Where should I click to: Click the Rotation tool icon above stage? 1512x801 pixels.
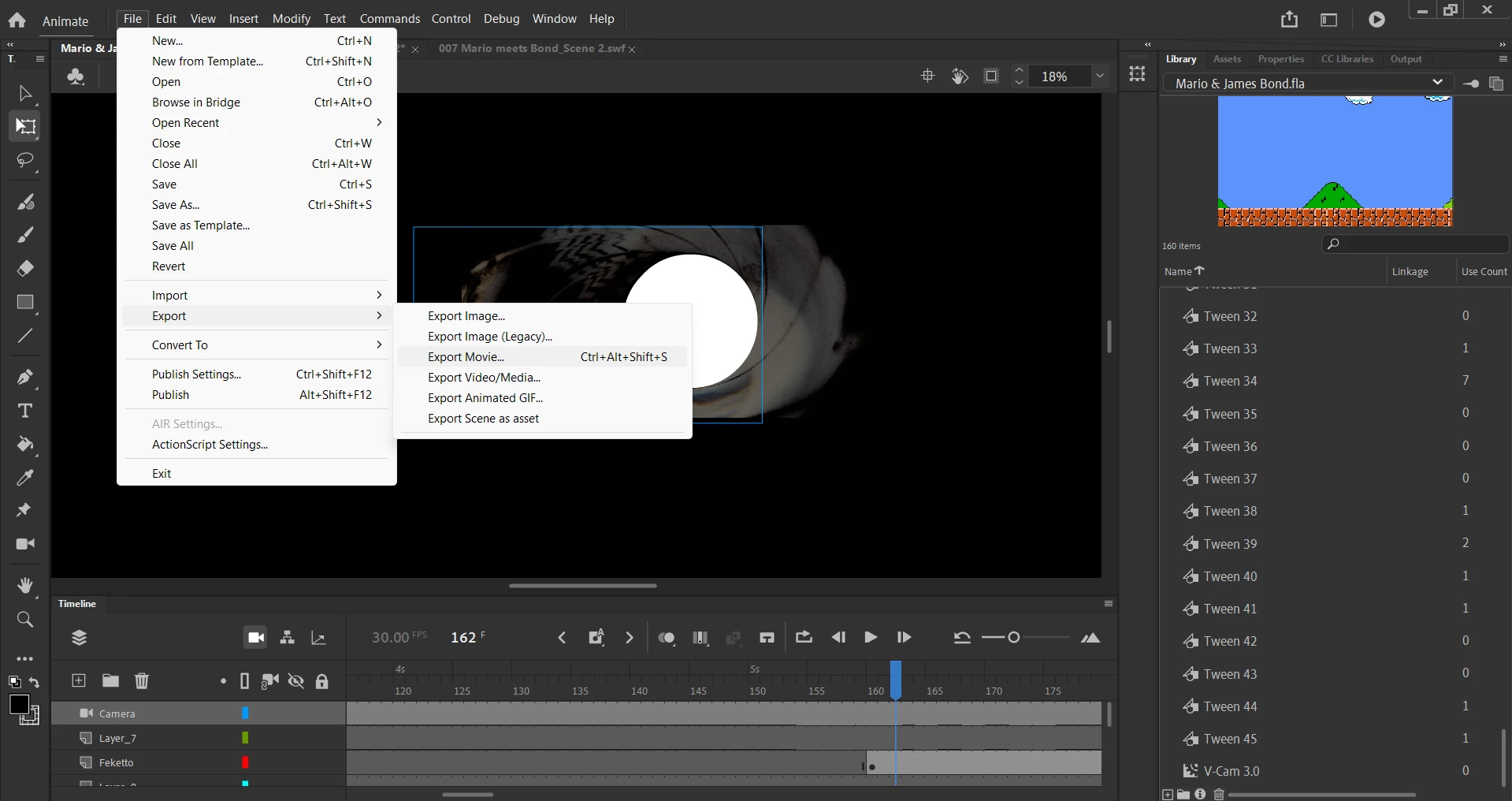(x=960, y=76)
